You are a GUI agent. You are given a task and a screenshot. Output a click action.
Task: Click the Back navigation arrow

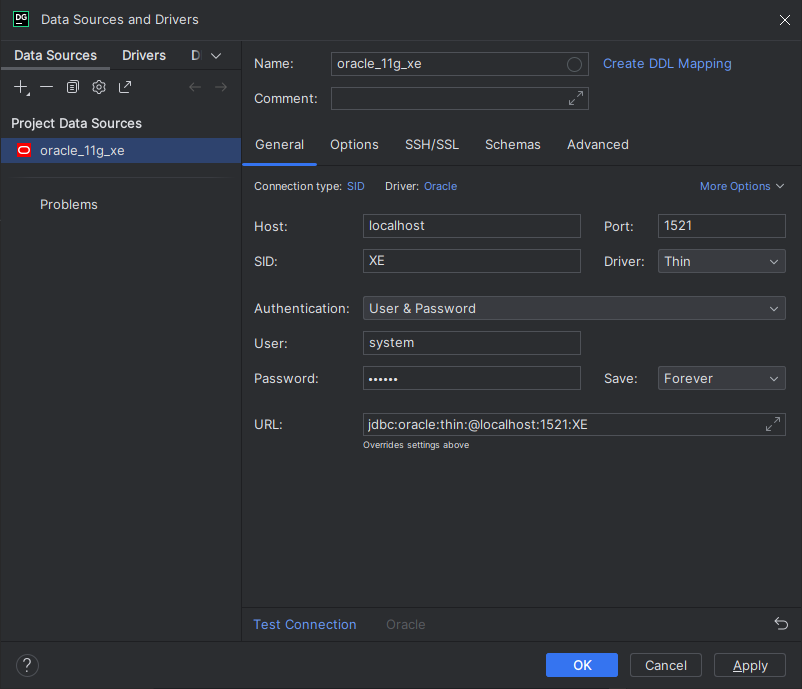[195, 87]
